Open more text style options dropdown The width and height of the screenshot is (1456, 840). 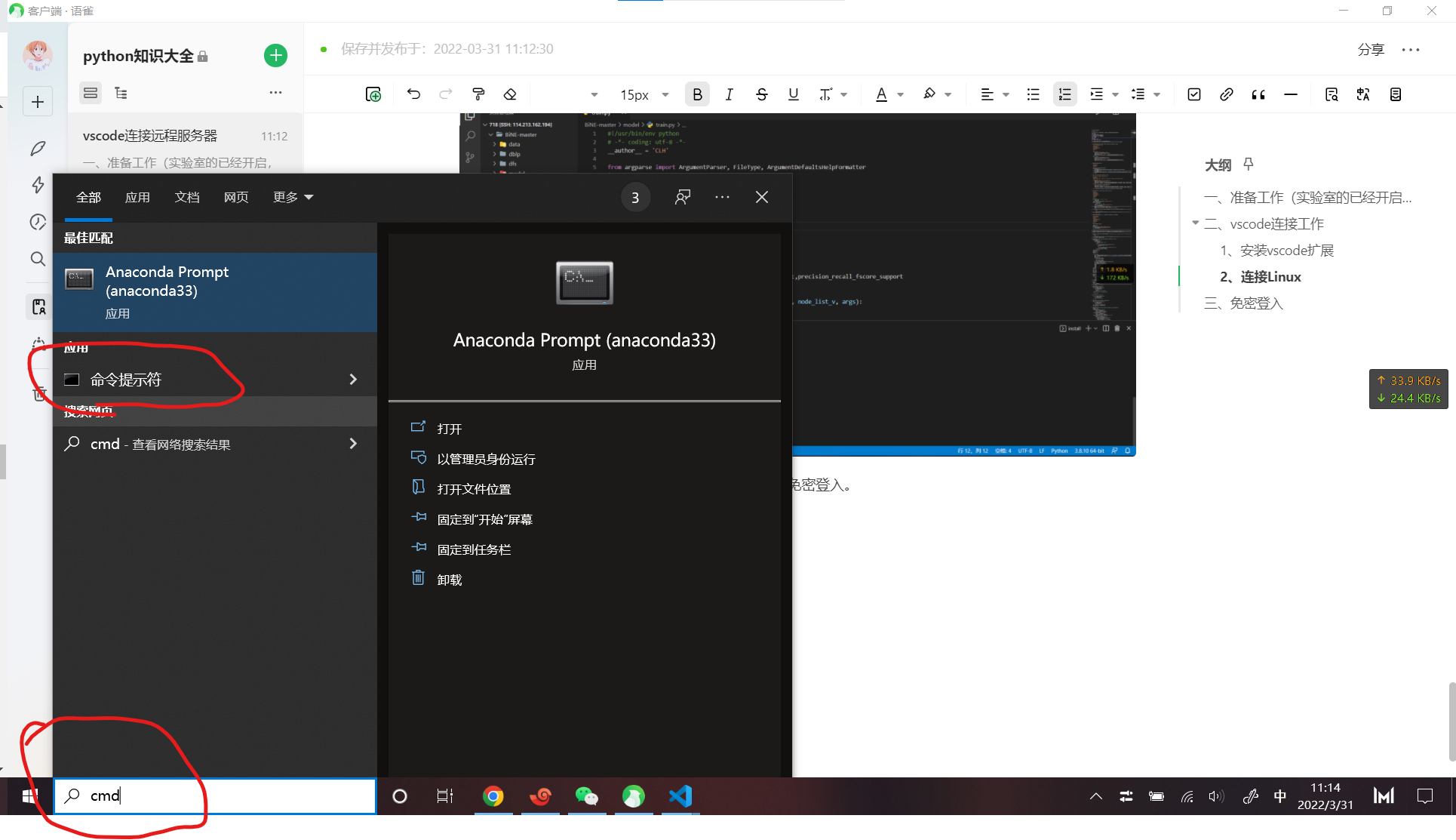pyautogui.click(x=844, y=95)
